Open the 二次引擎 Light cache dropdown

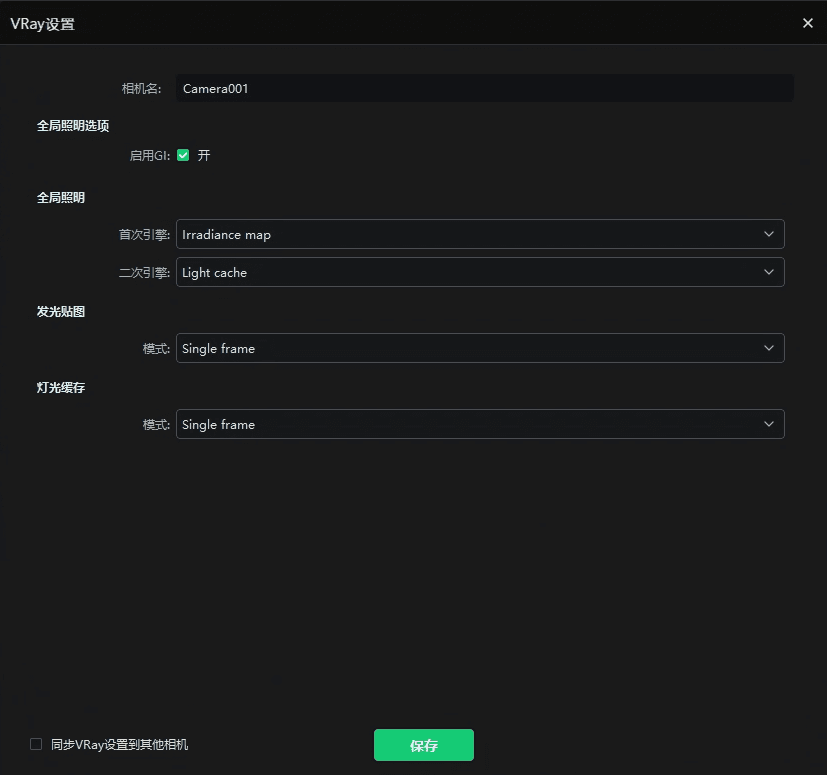click(470, 272)
